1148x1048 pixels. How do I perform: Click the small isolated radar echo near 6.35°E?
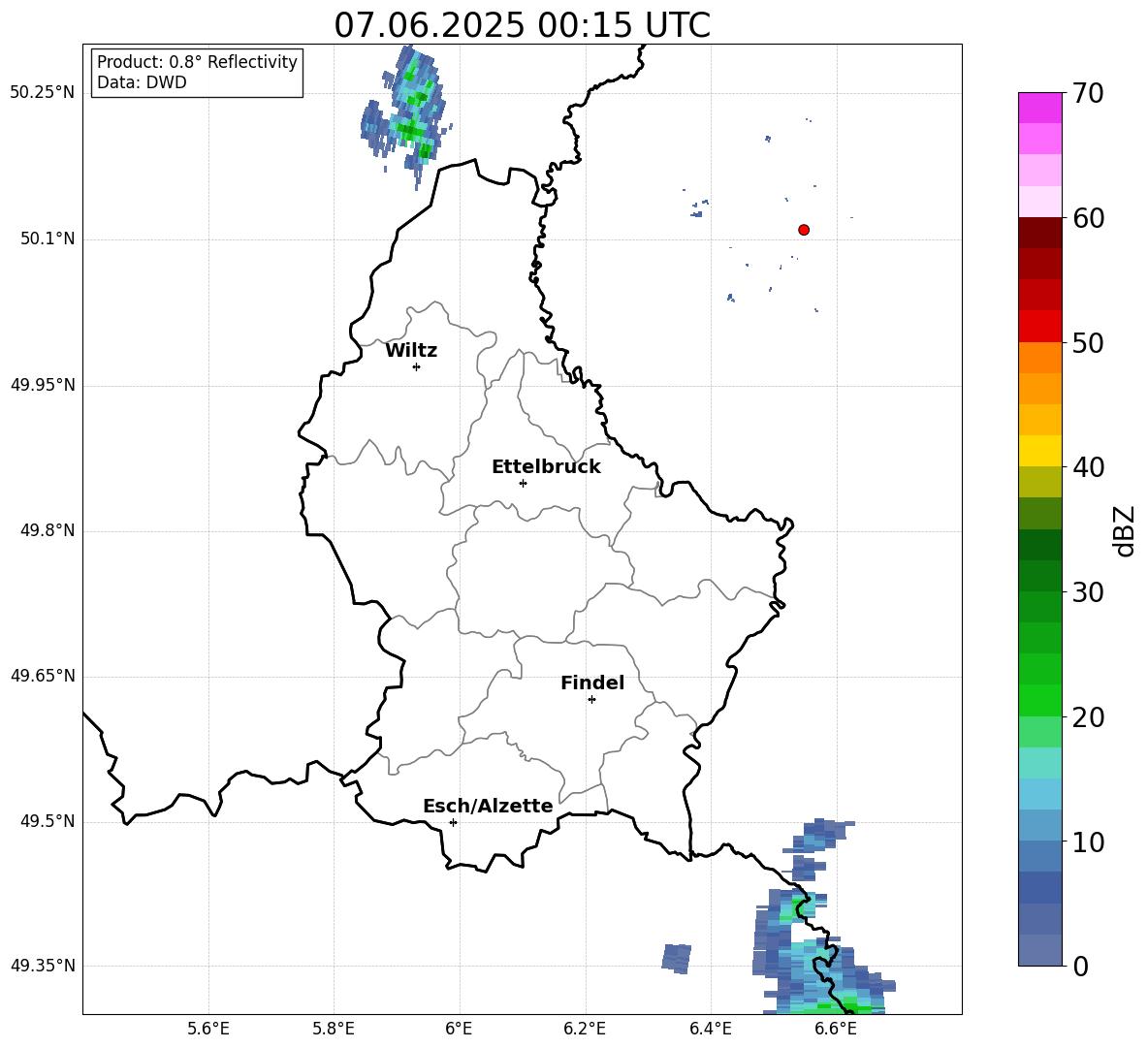tap(677, 959)
